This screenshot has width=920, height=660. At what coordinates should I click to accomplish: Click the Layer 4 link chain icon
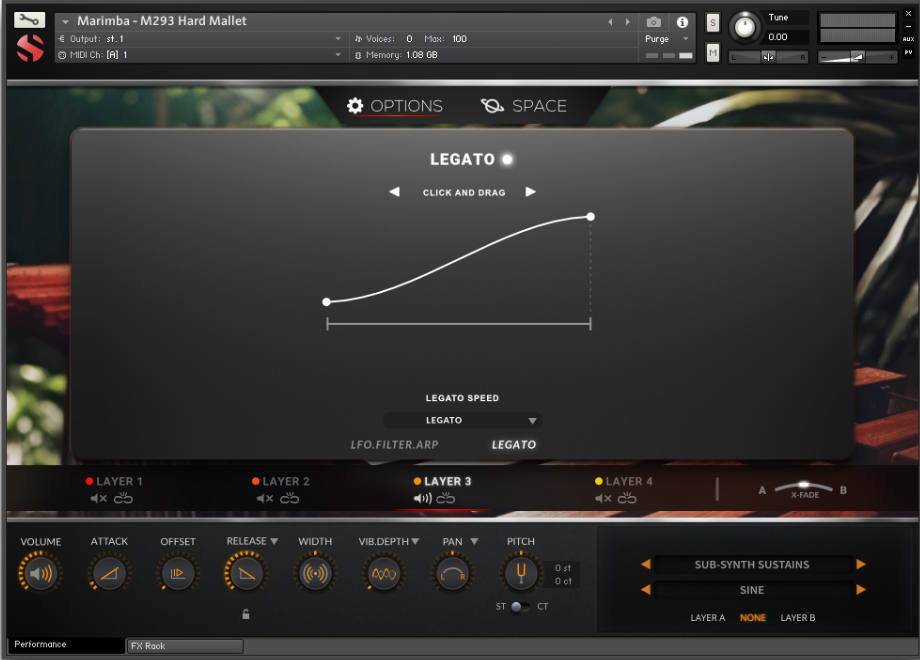tap(627, 498)
